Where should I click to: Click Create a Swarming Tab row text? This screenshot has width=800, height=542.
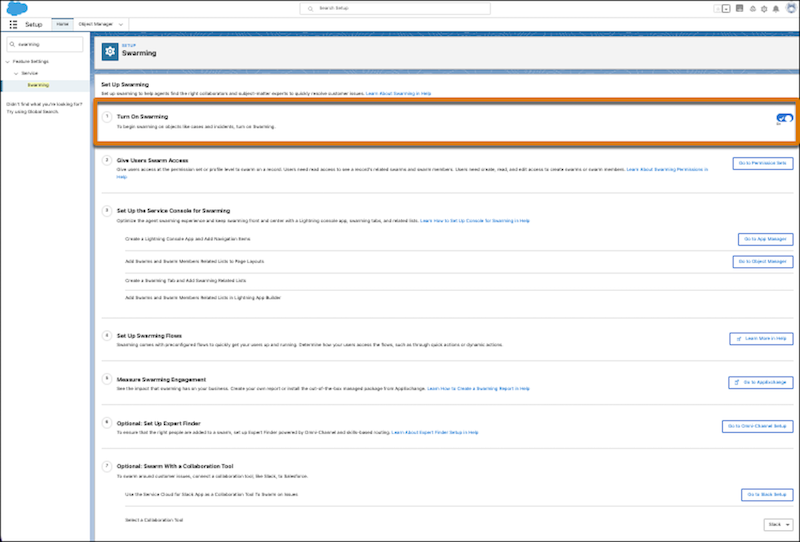pos(186,281)
